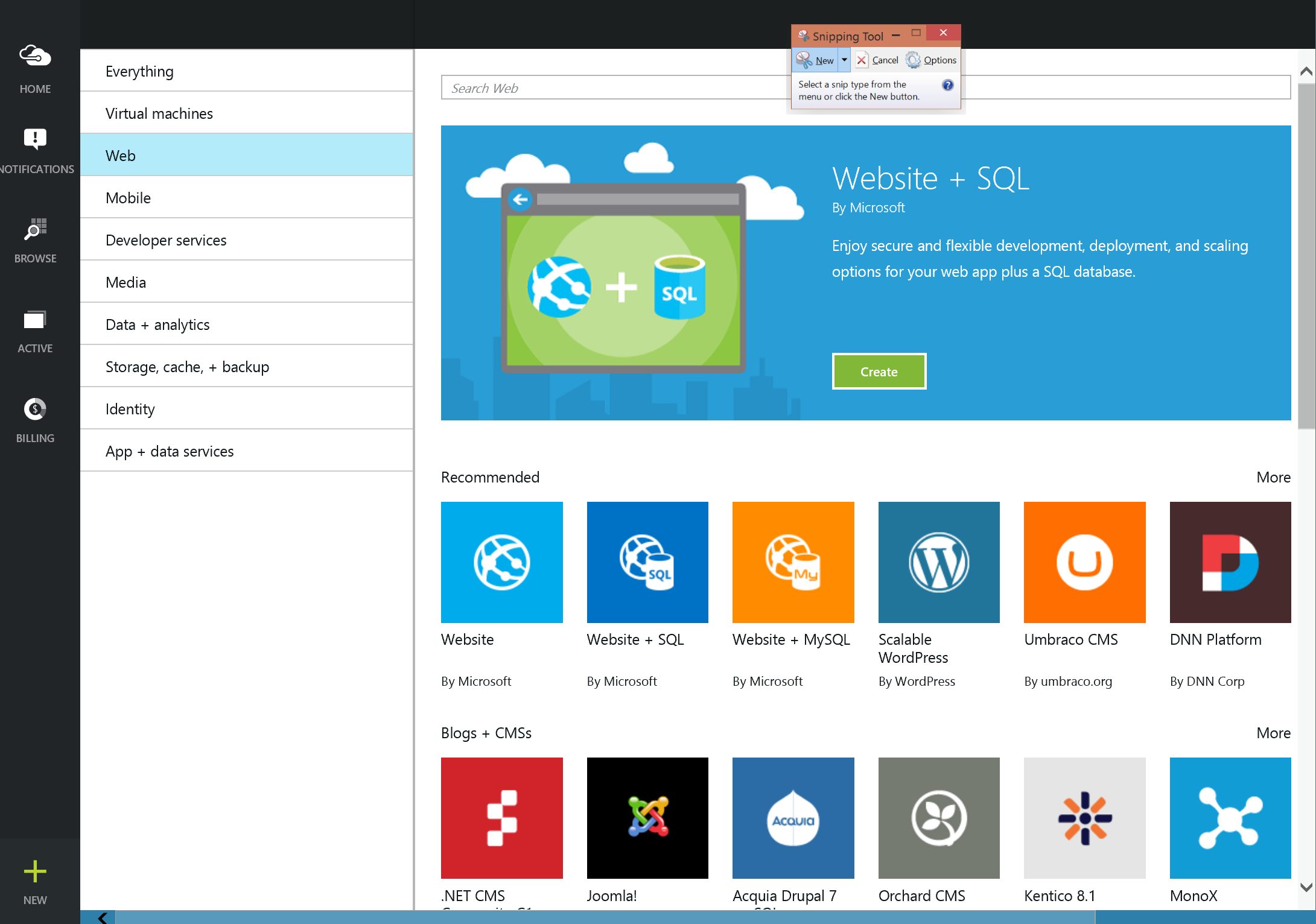Click "By umbraco.org" publisher text
The width and height of the screenshot is (1316, 924).
tap(1067, 682)
